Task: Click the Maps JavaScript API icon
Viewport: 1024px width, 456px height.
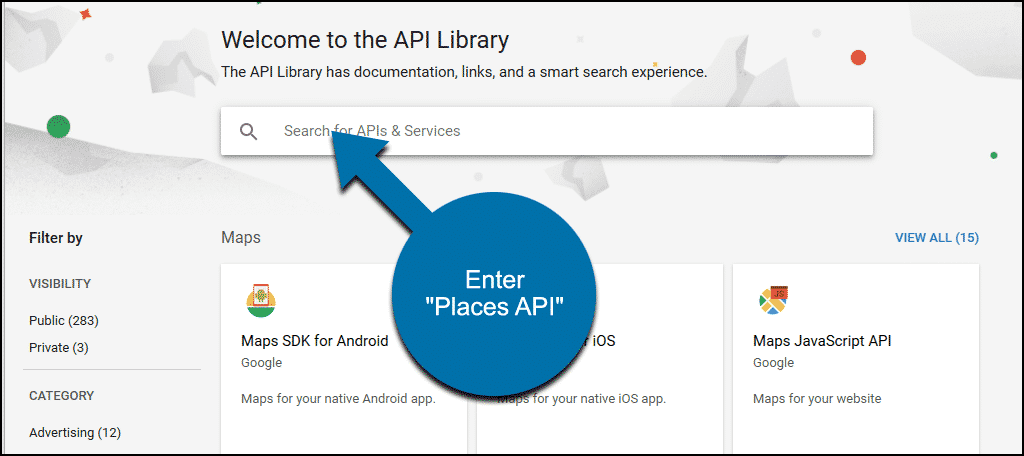Action: 773,301
